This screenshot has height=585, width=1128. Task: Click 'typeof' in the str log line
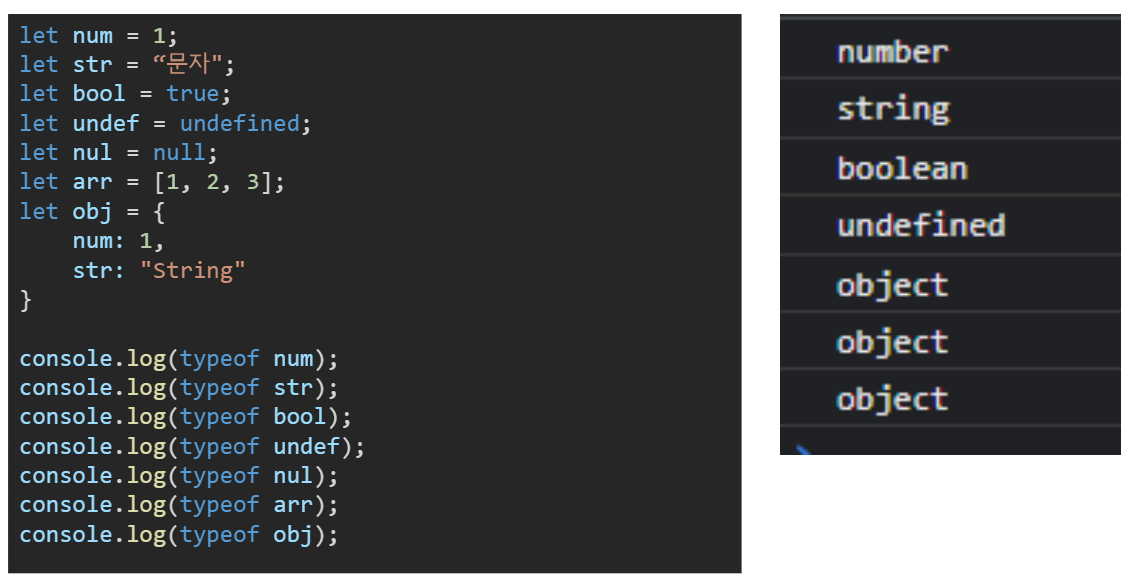[x=219, y=388]
